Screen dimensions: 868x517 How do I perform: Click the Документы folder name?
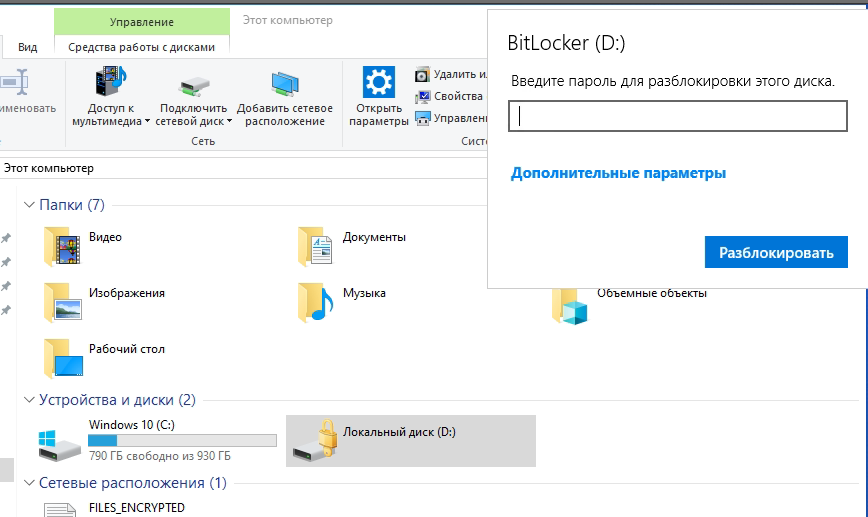point(374,237)
